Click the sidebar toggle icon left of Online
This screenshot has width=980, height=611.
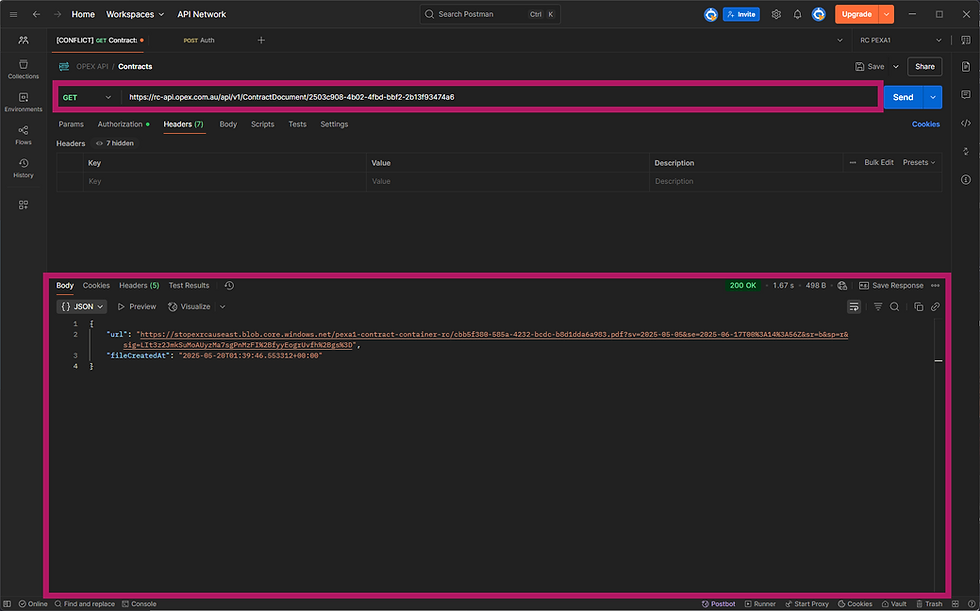[8, 604]
